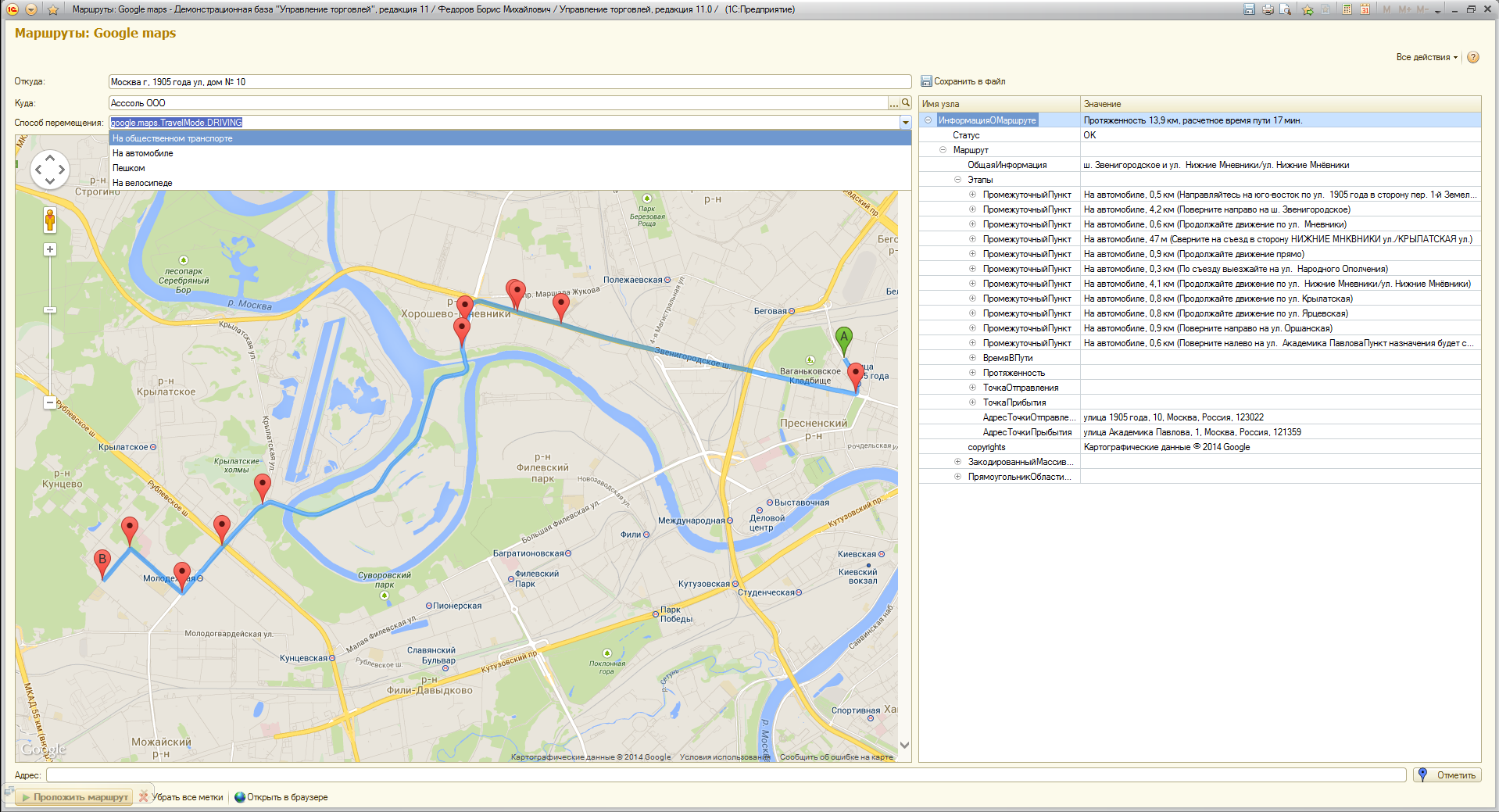1499x812 pixels.
Task: Click the pan left arrow on map control
Action: click(x=38, y=170)
